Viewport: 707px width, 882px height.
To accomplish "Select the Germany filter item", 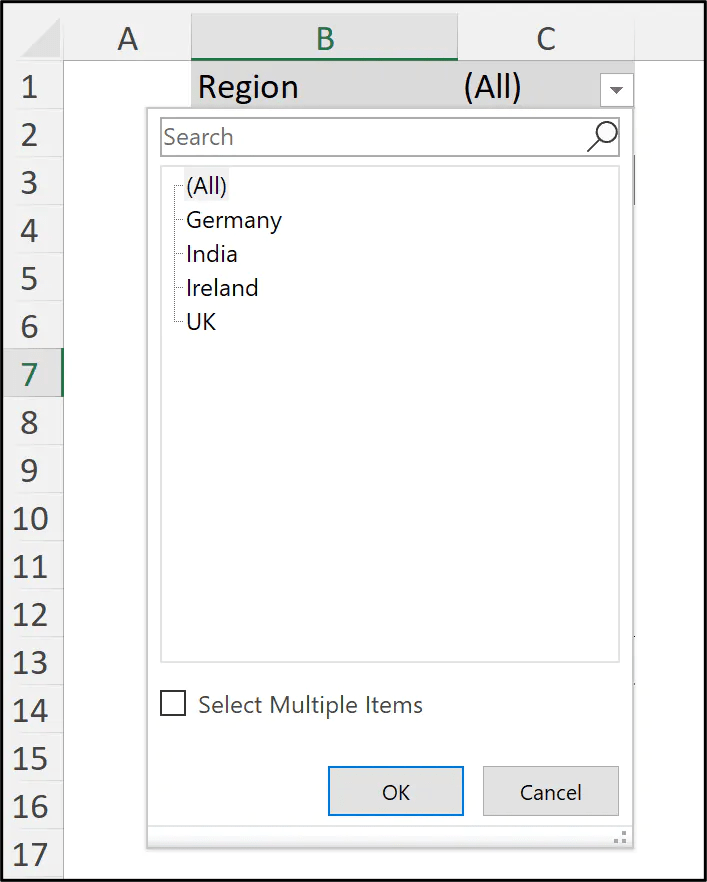I will click(x=233, y=220).
